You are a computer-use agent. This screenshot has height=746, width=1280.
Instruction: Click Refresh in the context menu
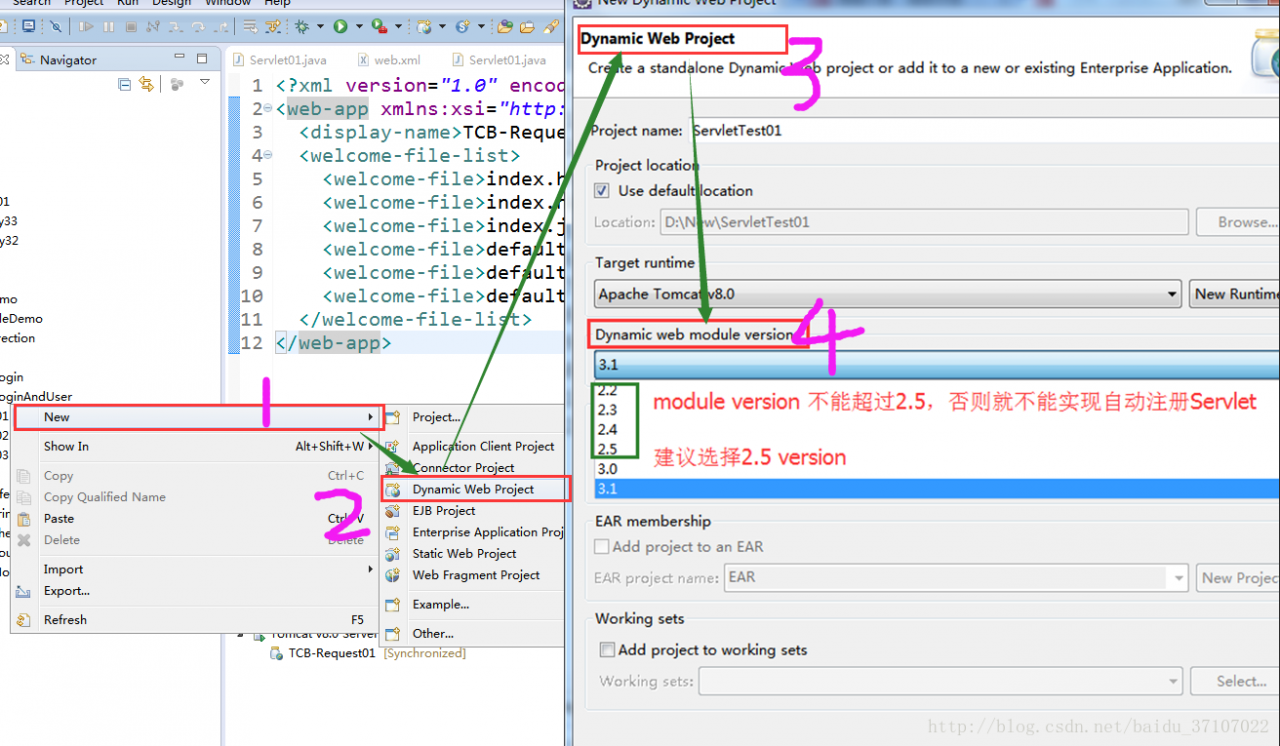[x=196, y=620]
